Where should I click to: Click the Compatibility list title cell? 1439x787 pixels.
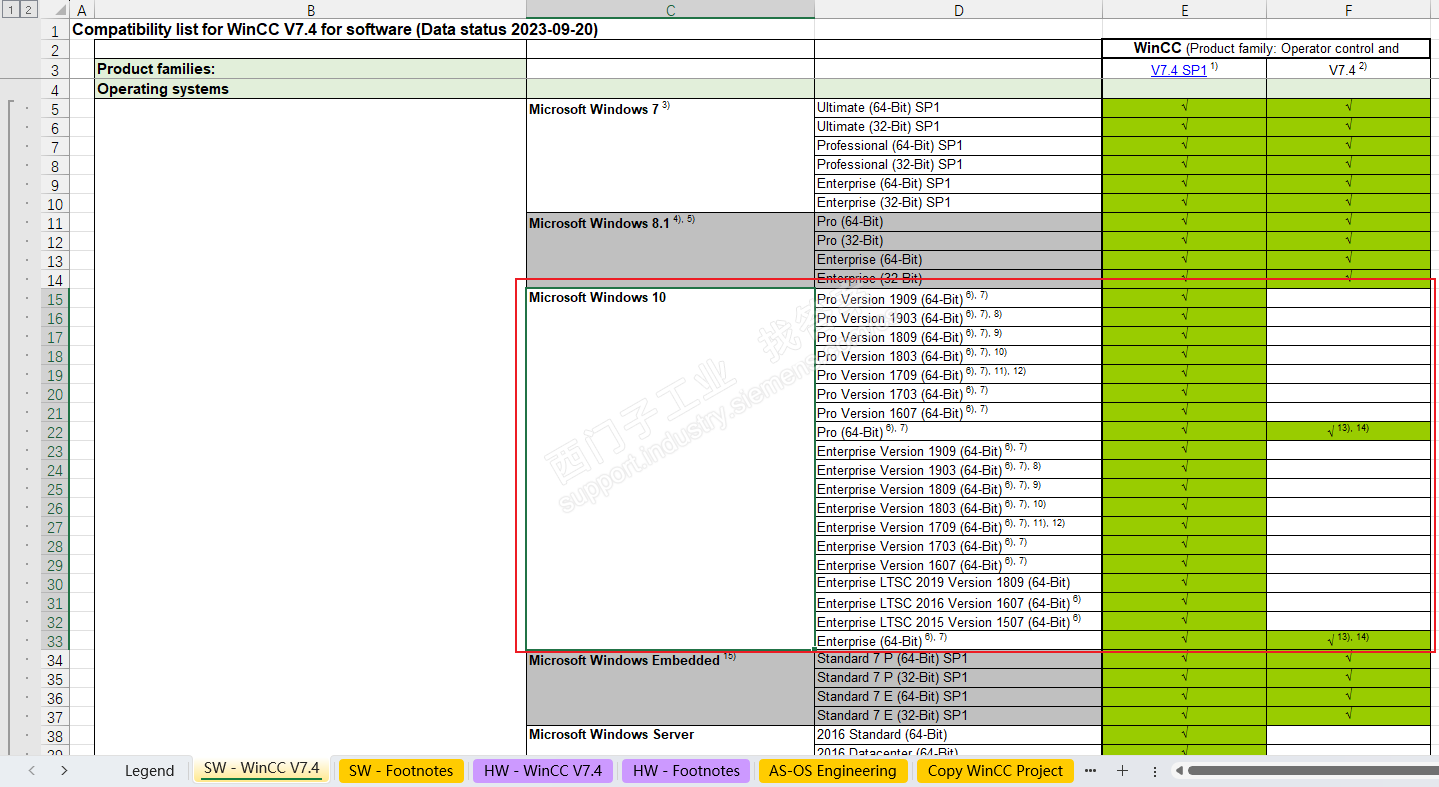click(335, 30)
